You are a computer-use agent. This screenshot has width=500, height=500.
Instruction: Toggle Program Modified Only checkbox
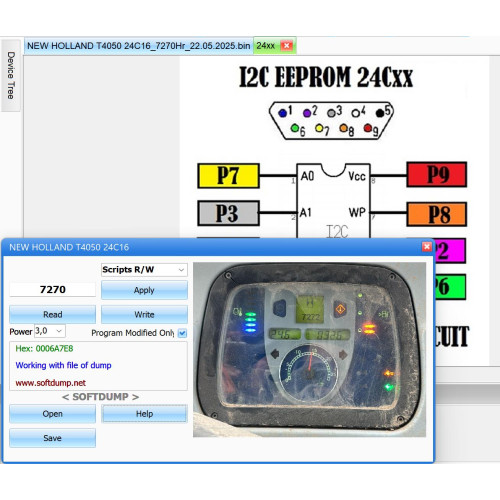(x=182, y=333)
